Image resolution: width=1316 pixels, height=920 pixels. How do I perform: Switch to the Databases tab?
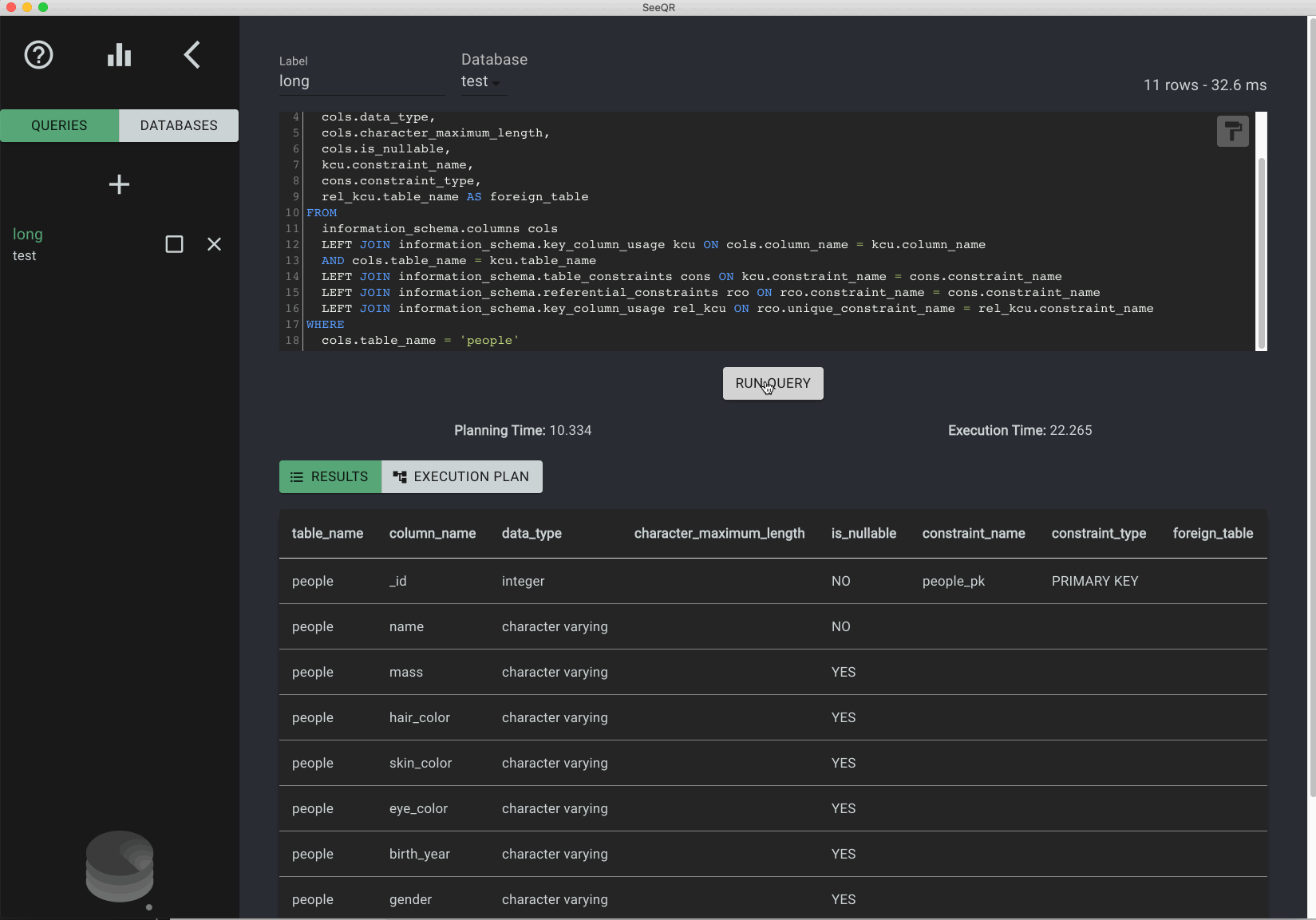click(x=179, y=125)
